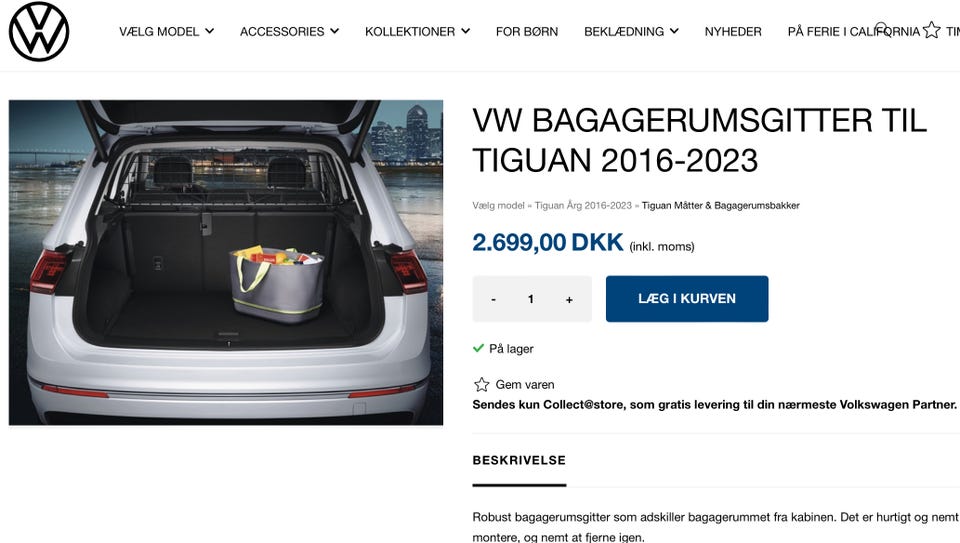Click the favorites star in the header
The width and height of the screenshot is (960, 543).
931,29
